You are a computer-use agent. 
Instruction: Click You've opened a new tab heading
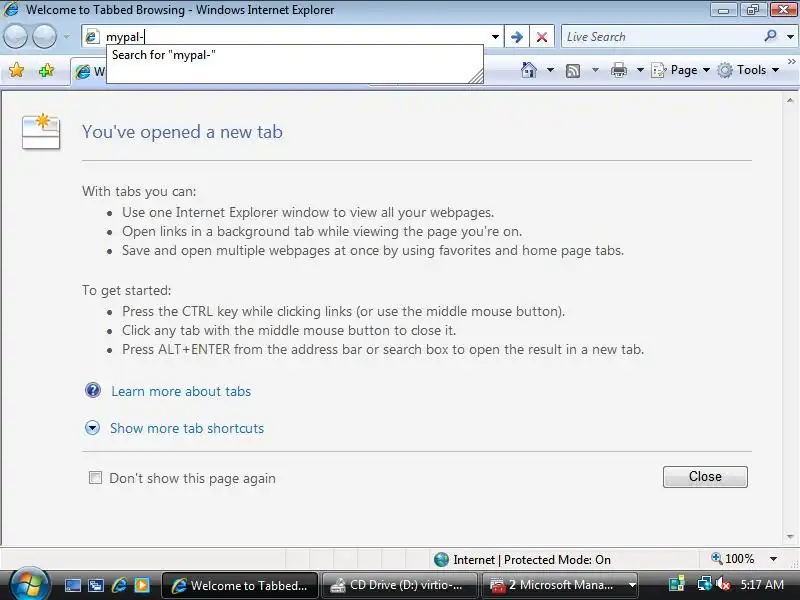click(182, 132)
